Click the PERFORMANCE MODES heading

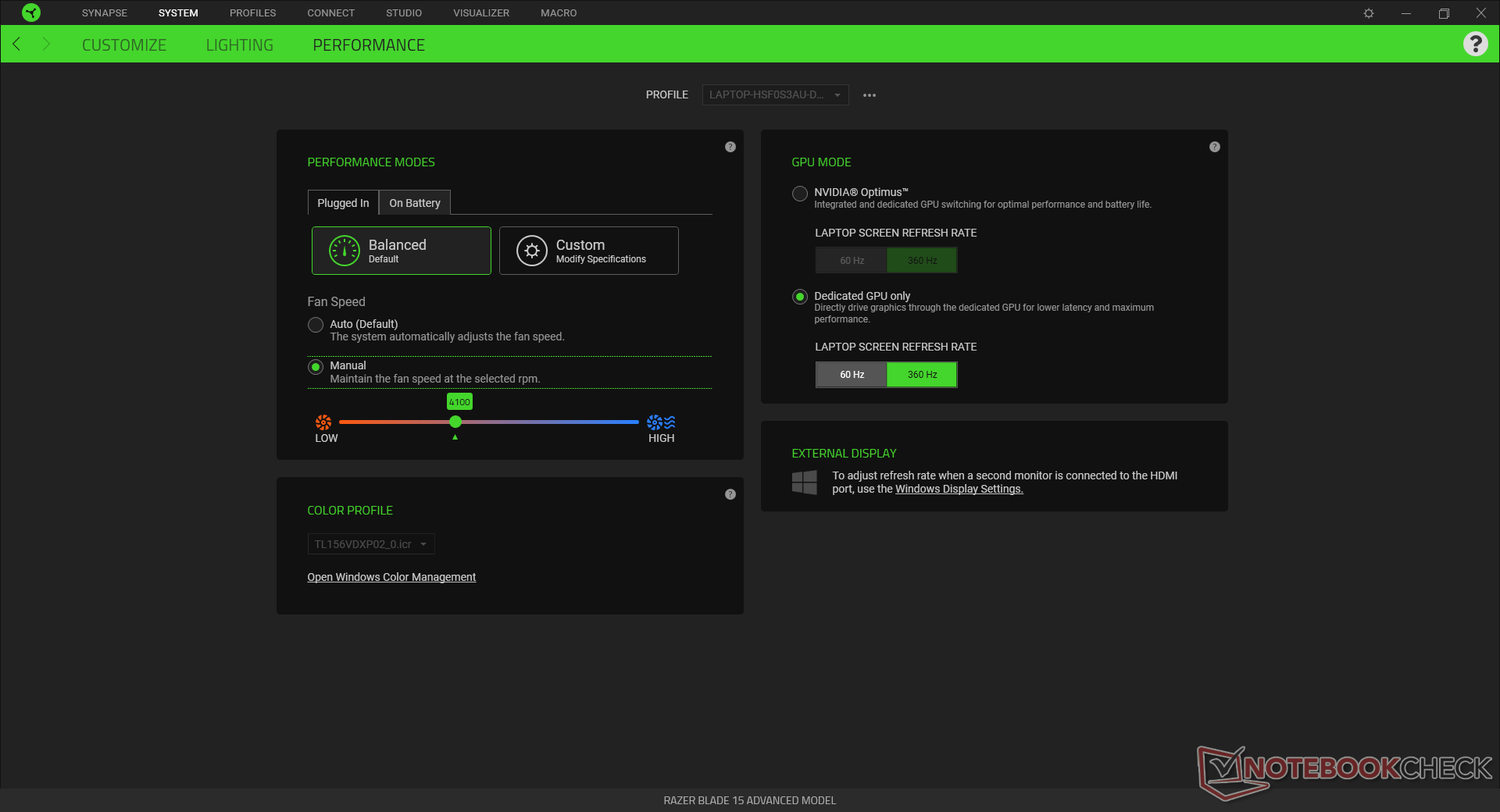[371, 162]
